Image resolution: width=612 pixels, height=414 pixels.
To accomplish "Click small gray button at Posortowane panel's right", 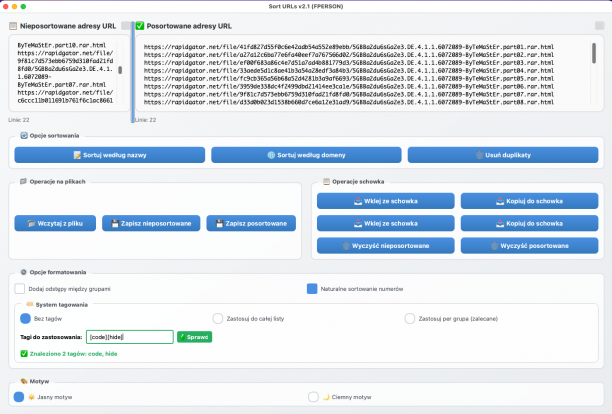I will click(600, 26).
